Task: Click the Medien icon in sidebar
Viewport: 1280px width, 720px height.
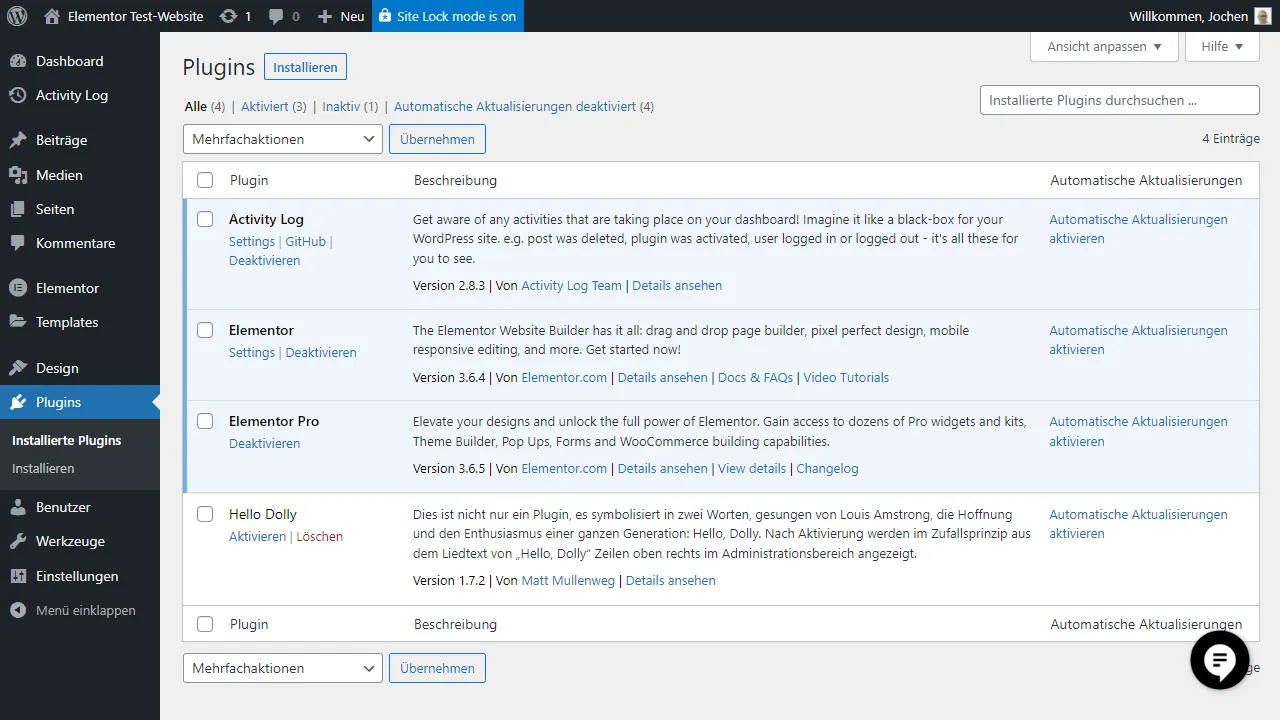Action: coord(18,175)
